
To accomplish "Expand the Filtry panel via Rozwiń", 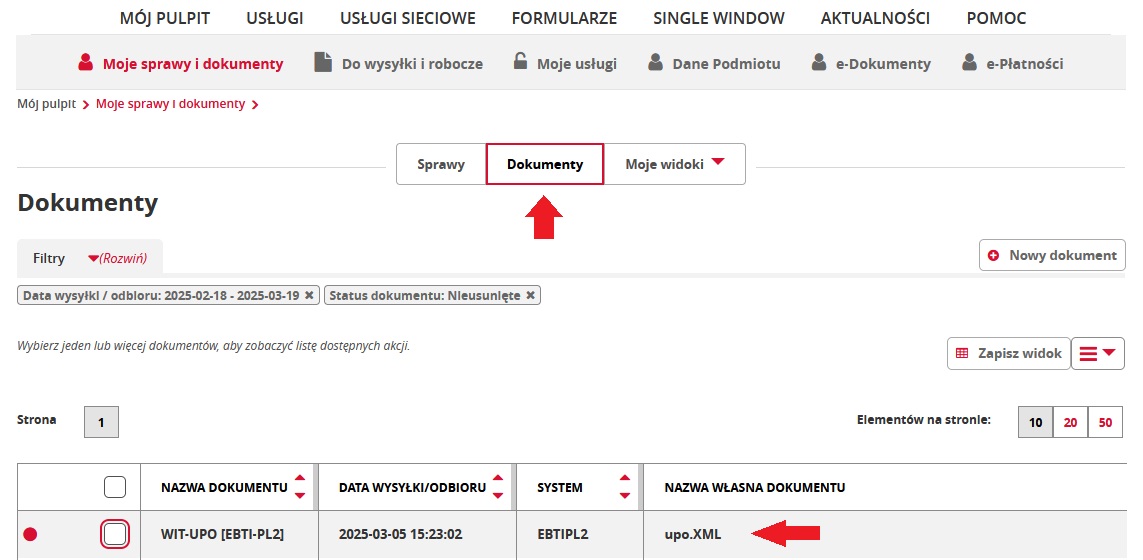I will [x=118, y=258].
